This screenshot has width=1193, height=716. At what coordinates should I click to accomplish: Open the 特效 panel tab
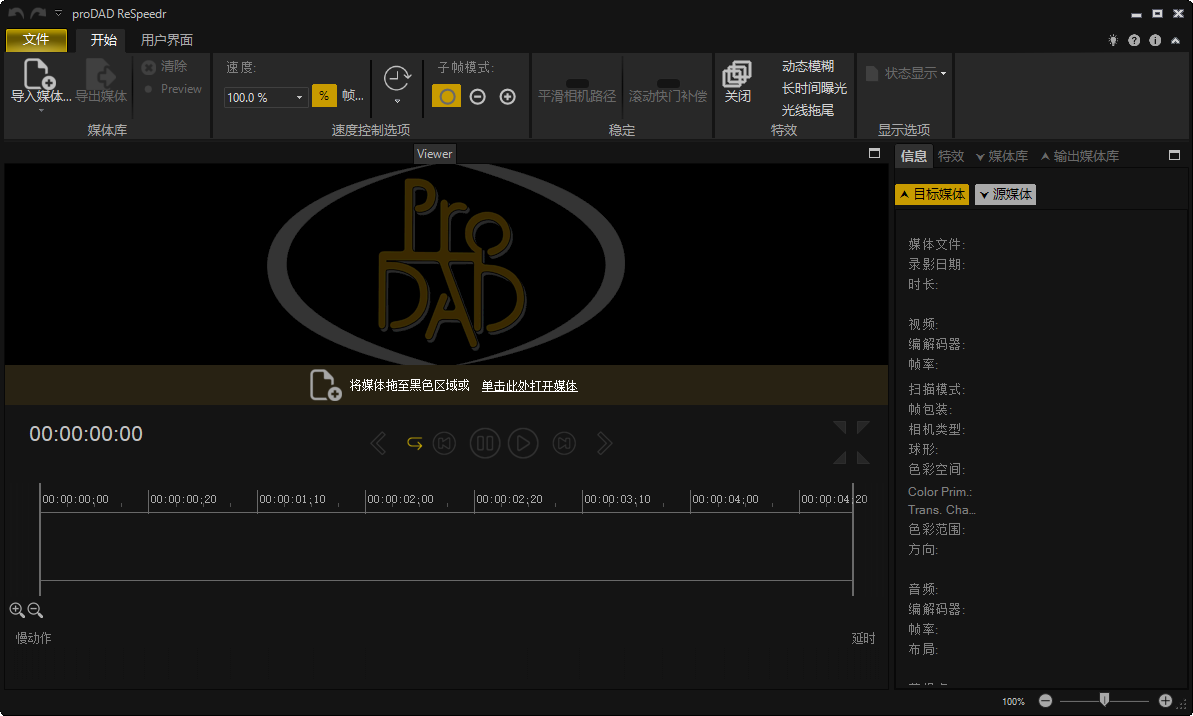tap(951, 155)
